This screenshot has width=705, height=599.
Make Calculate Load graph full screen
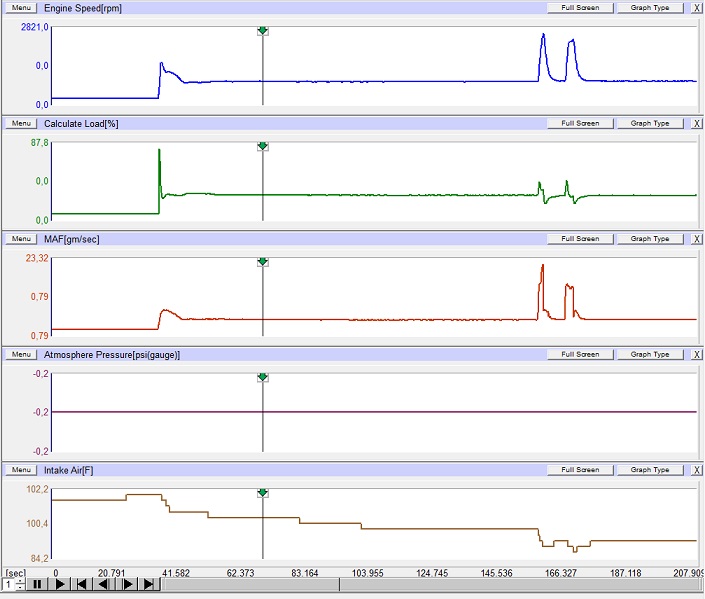click(580, 123)
